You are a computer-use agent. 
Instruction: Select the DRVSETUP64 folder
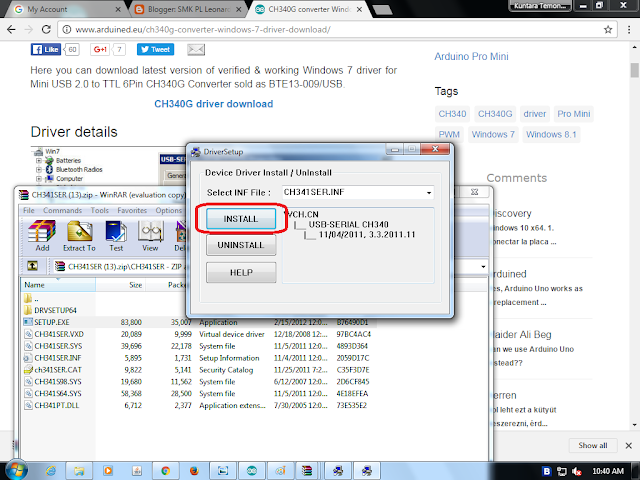(x=51, y=310)
